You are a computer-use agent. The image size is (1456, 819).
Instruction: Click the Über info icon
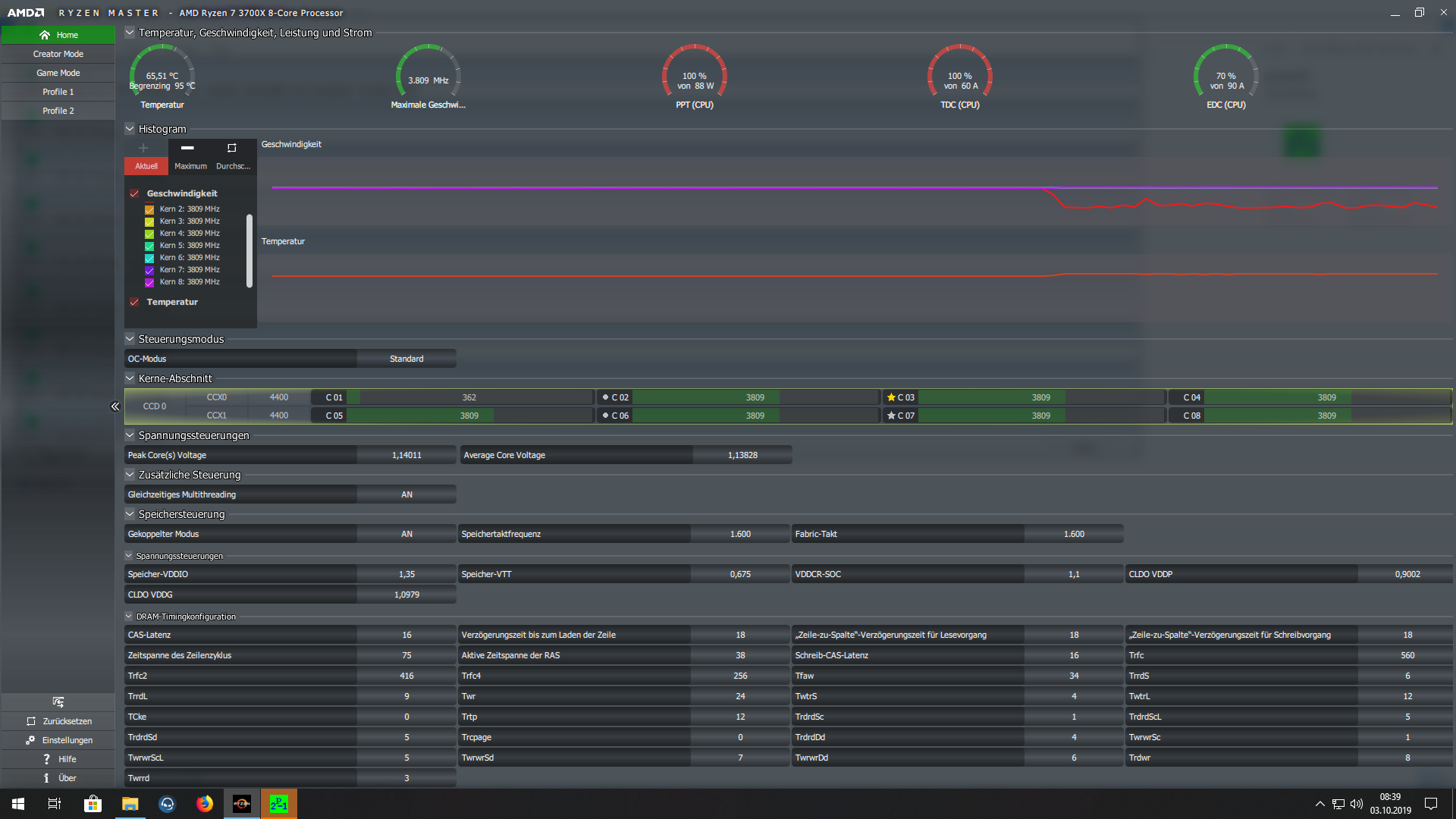click(x=46, y=778)
